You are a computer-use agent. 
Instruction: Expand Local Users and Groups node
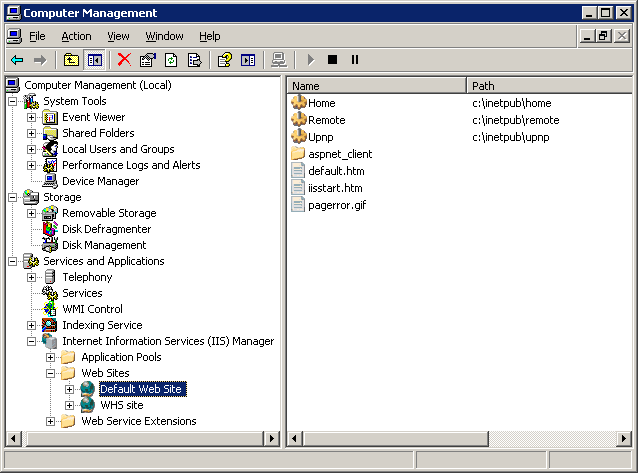pos(31,149)
